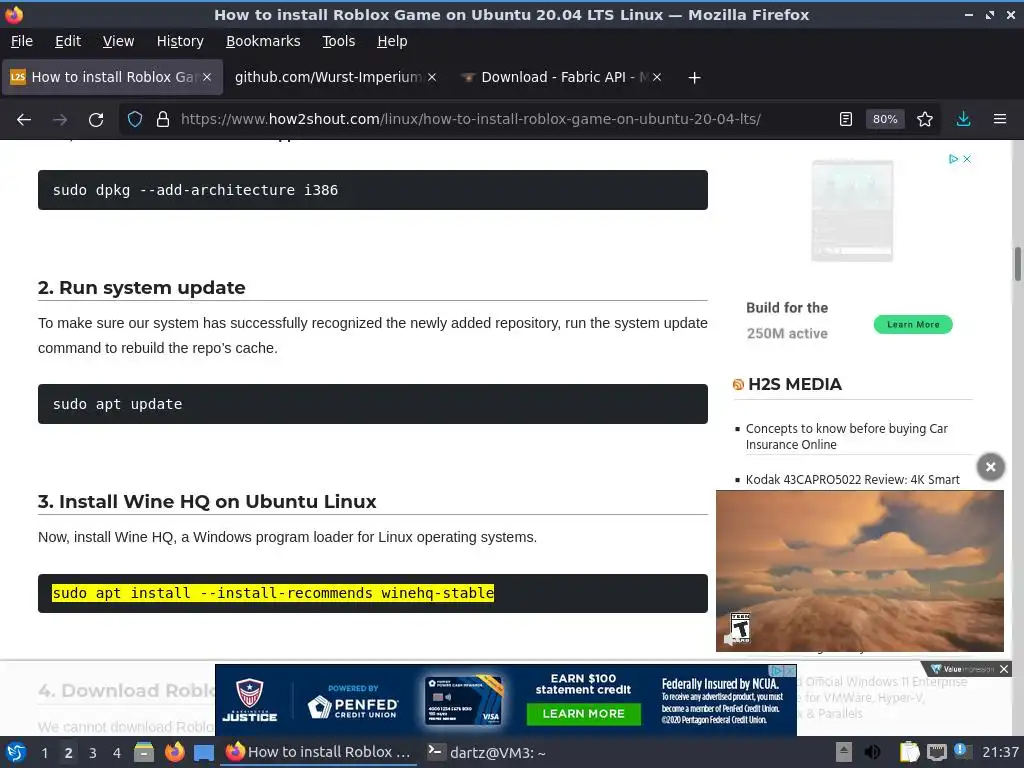Open the Help menu
This screenshot has height=768, width=1024.
point(392,41)
